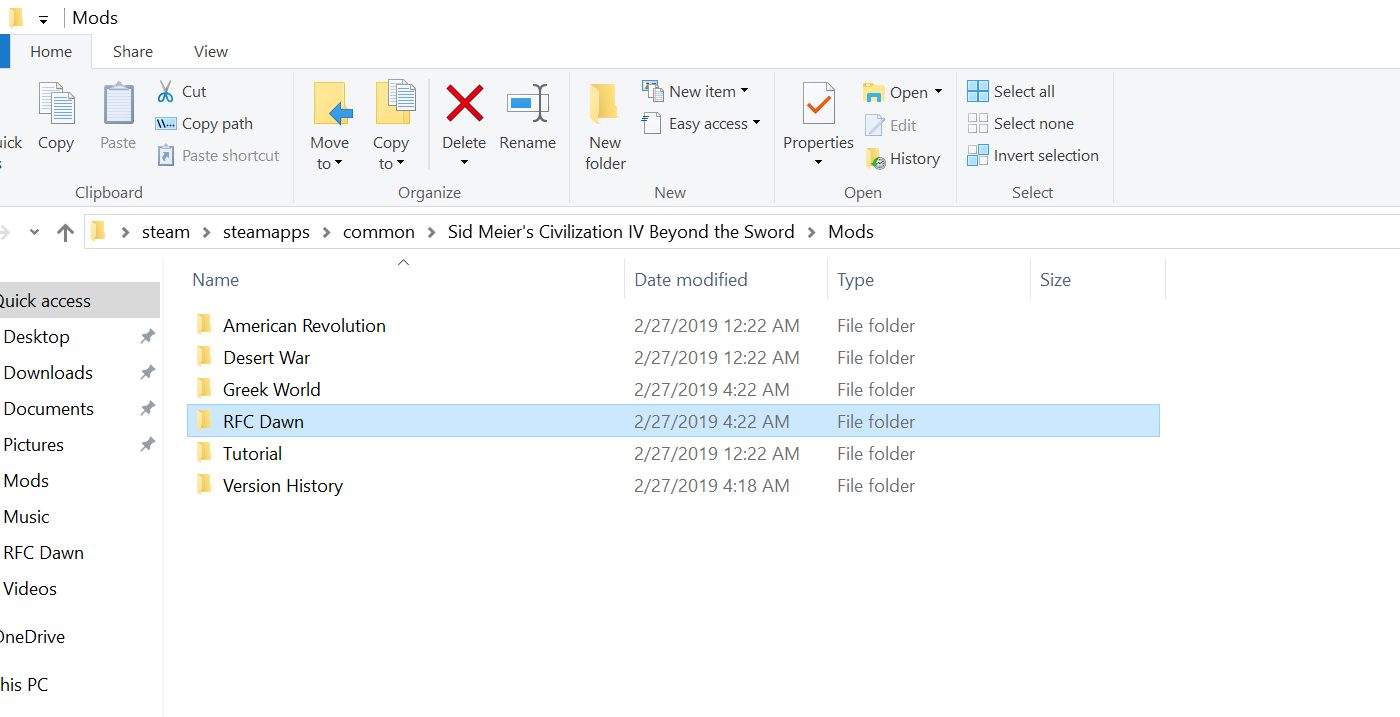Switch to the Share ribbon tab
The height and width of the screenshot is (717, 1400).
133,52
